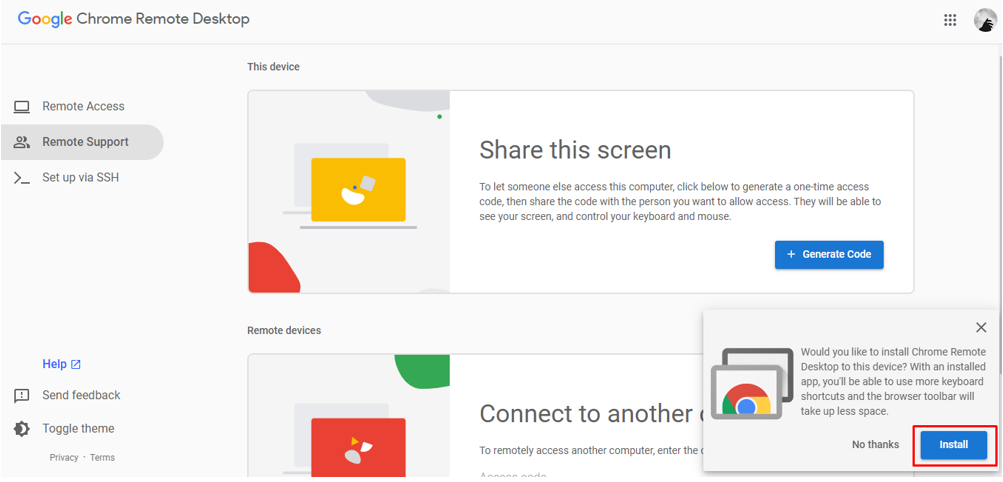Viewport: 1003px width, 482px height.
Task: Open Set up via SSH section
Action: (x=82, y=178)
